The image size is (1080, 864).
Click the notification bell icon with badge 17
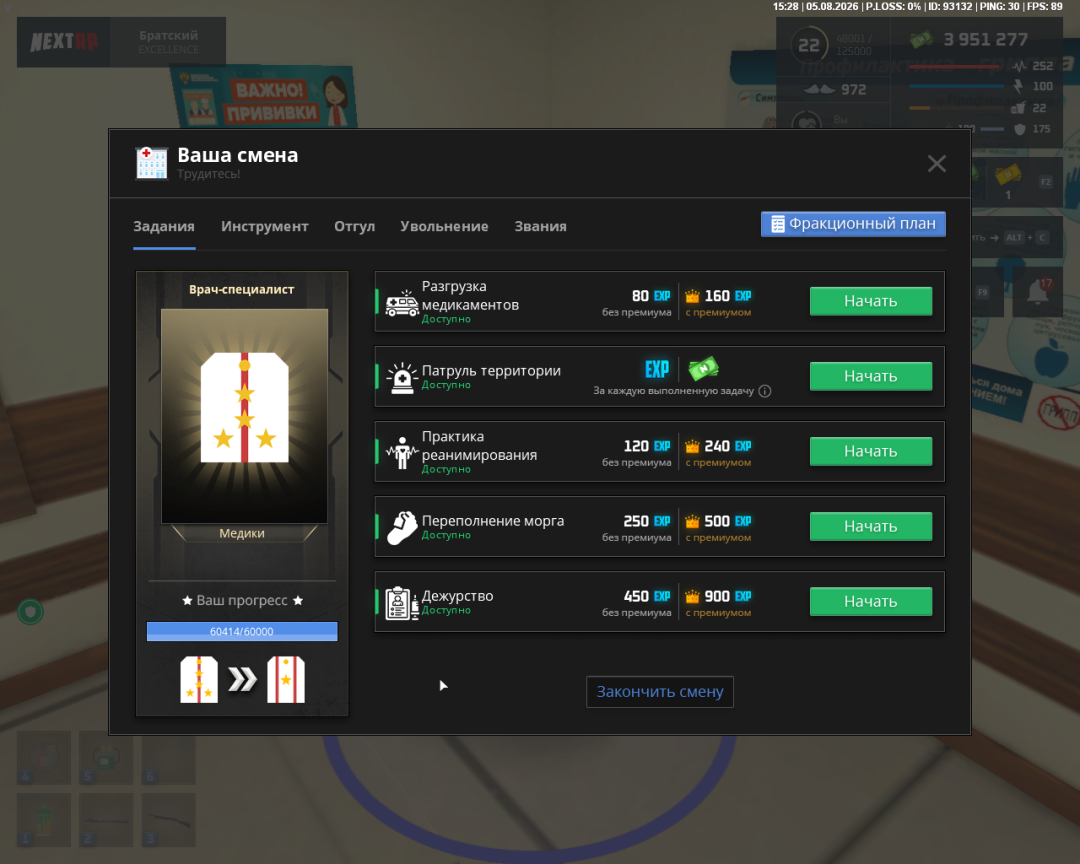1038,294
